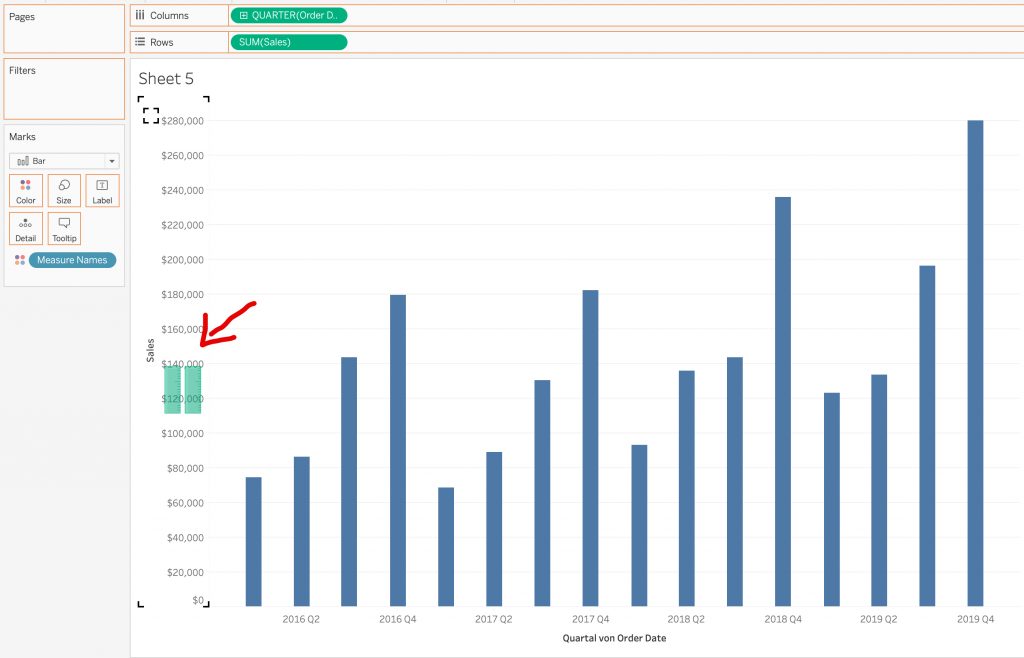The height and width of the screenshot is (658, 1024).
Task: Click the green drop zone on the Sales axis
Action: (182, 390)
